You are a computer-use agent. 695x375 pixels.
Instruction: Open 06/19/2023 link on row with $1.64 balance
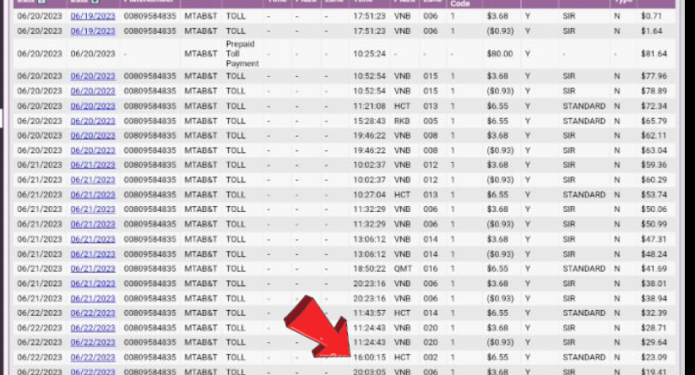[x=93, y=31]
